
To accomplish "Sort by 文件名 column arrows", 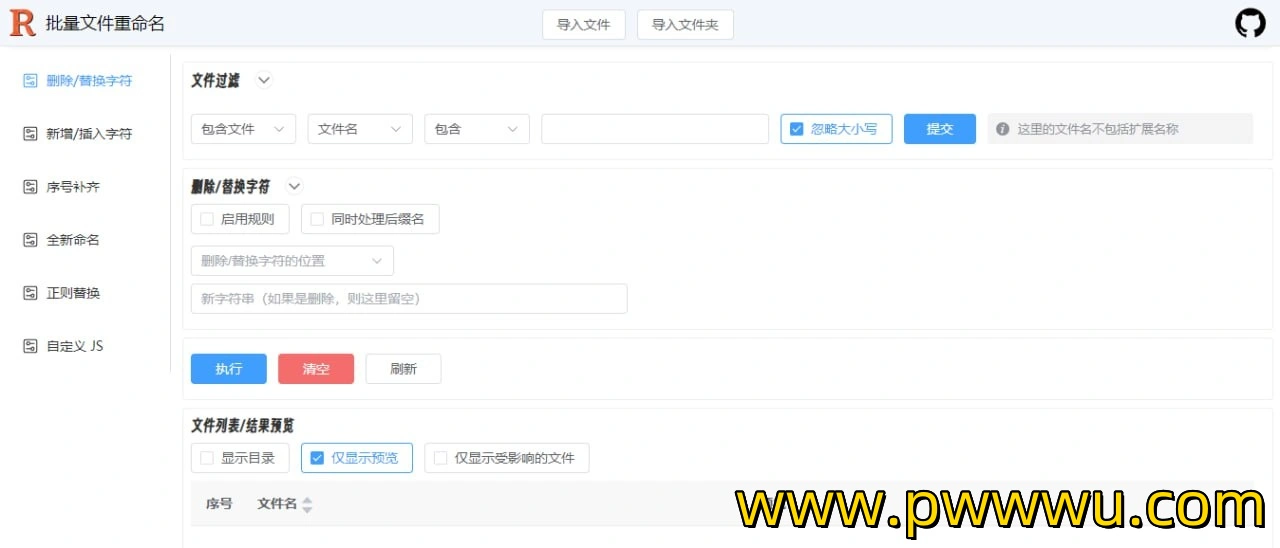I will coord(307,505).
